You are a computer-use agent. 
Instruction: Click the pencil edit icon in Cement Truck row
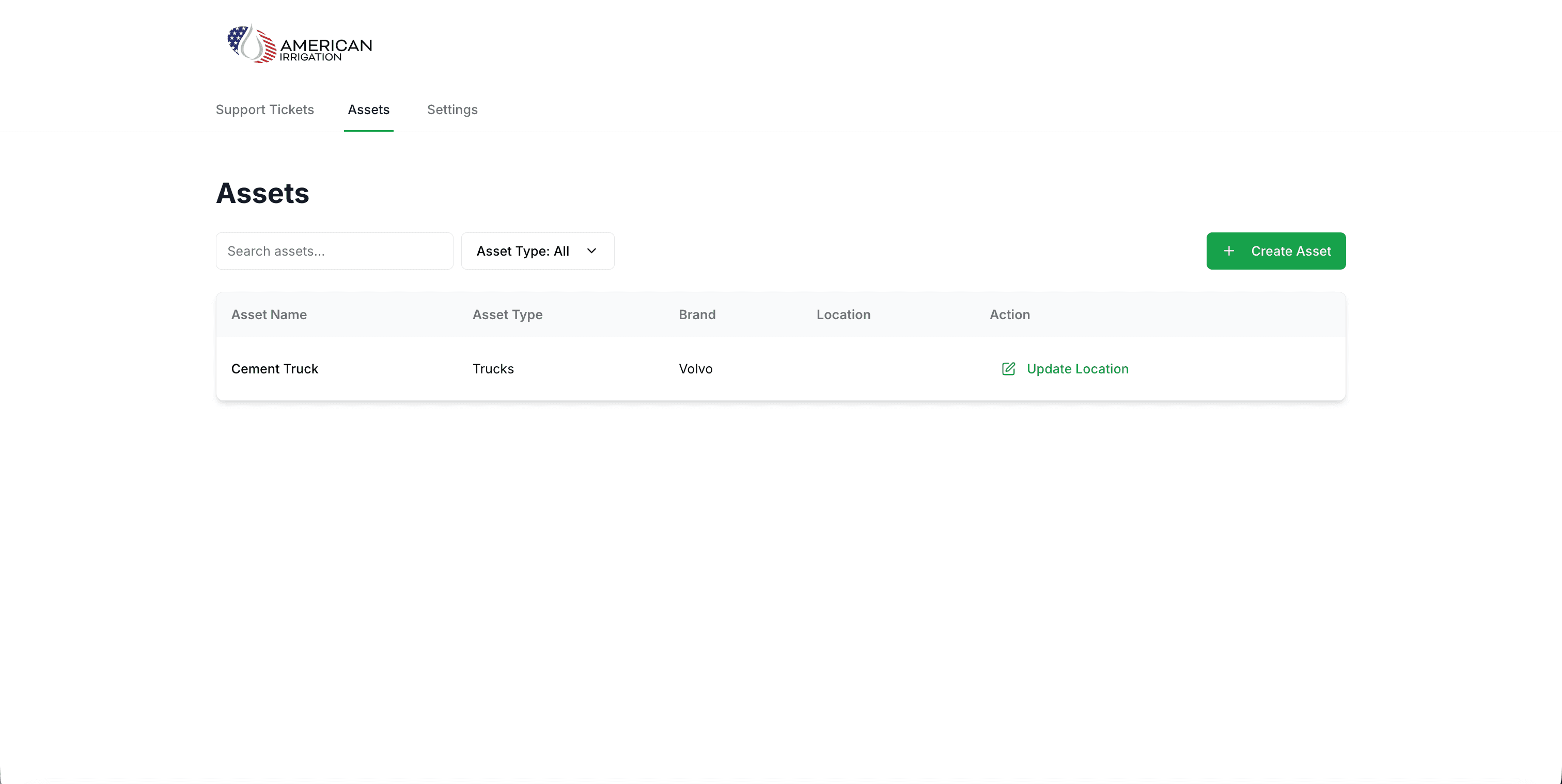pyautogui.click(x=1008, y=369)
